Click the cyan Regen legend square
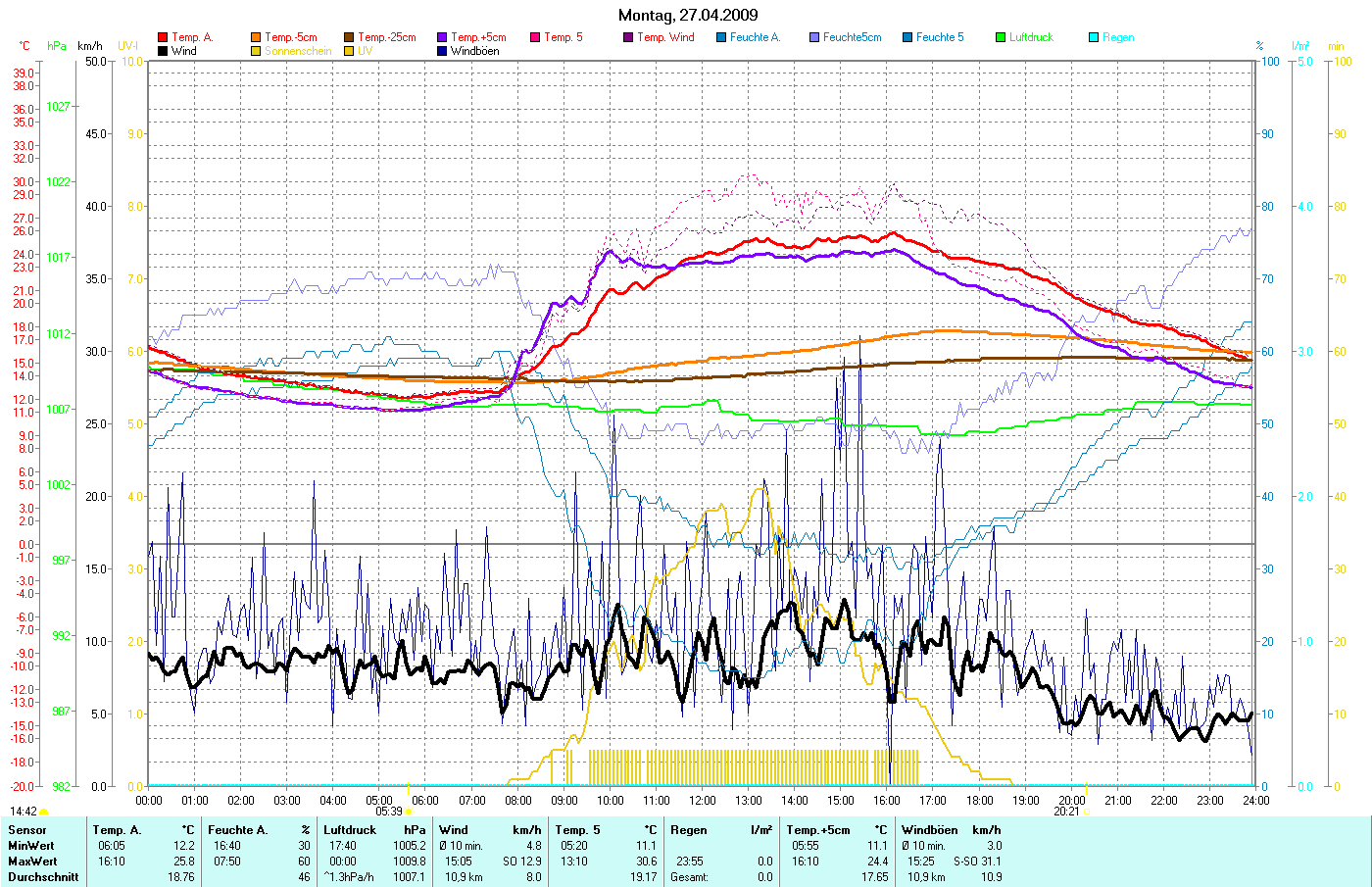The width and height of the screenshot is (1372, 887). pos(1094,38)
